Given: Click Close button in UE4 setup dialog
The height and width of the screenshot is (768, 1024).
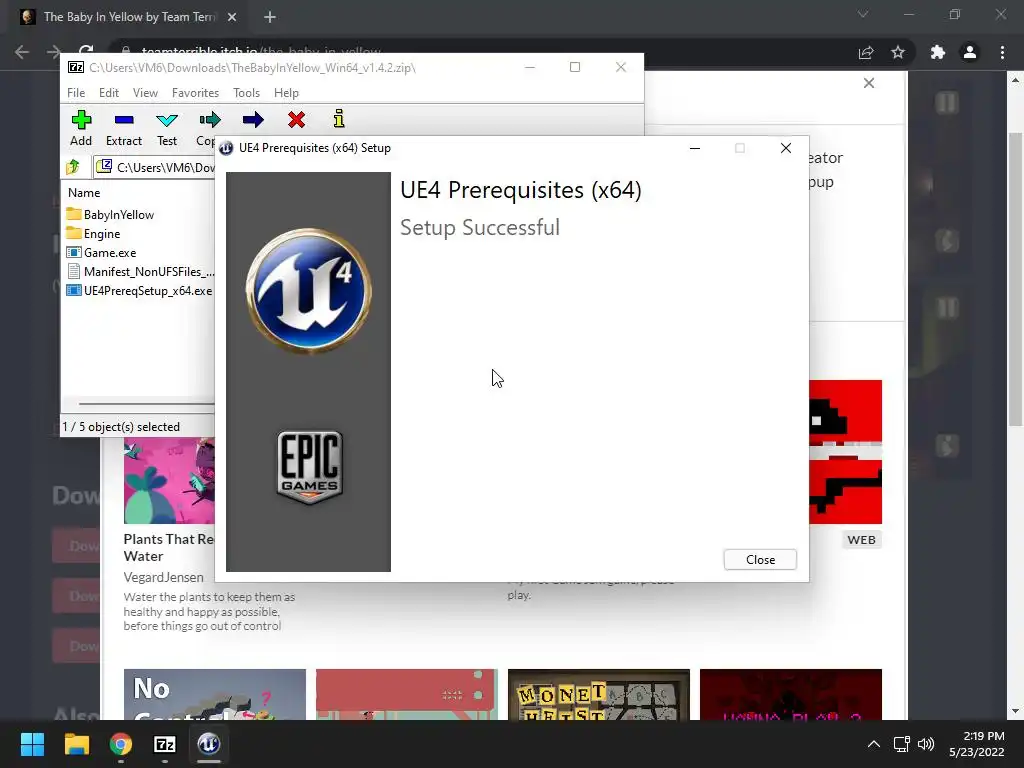Looking at the screenshot, I should [x=760, y=560].
